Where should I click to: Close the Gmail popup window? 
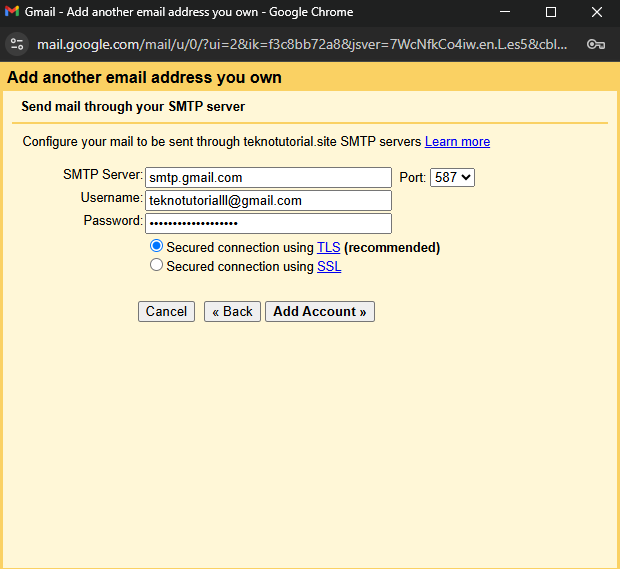(x=597, y=12)
